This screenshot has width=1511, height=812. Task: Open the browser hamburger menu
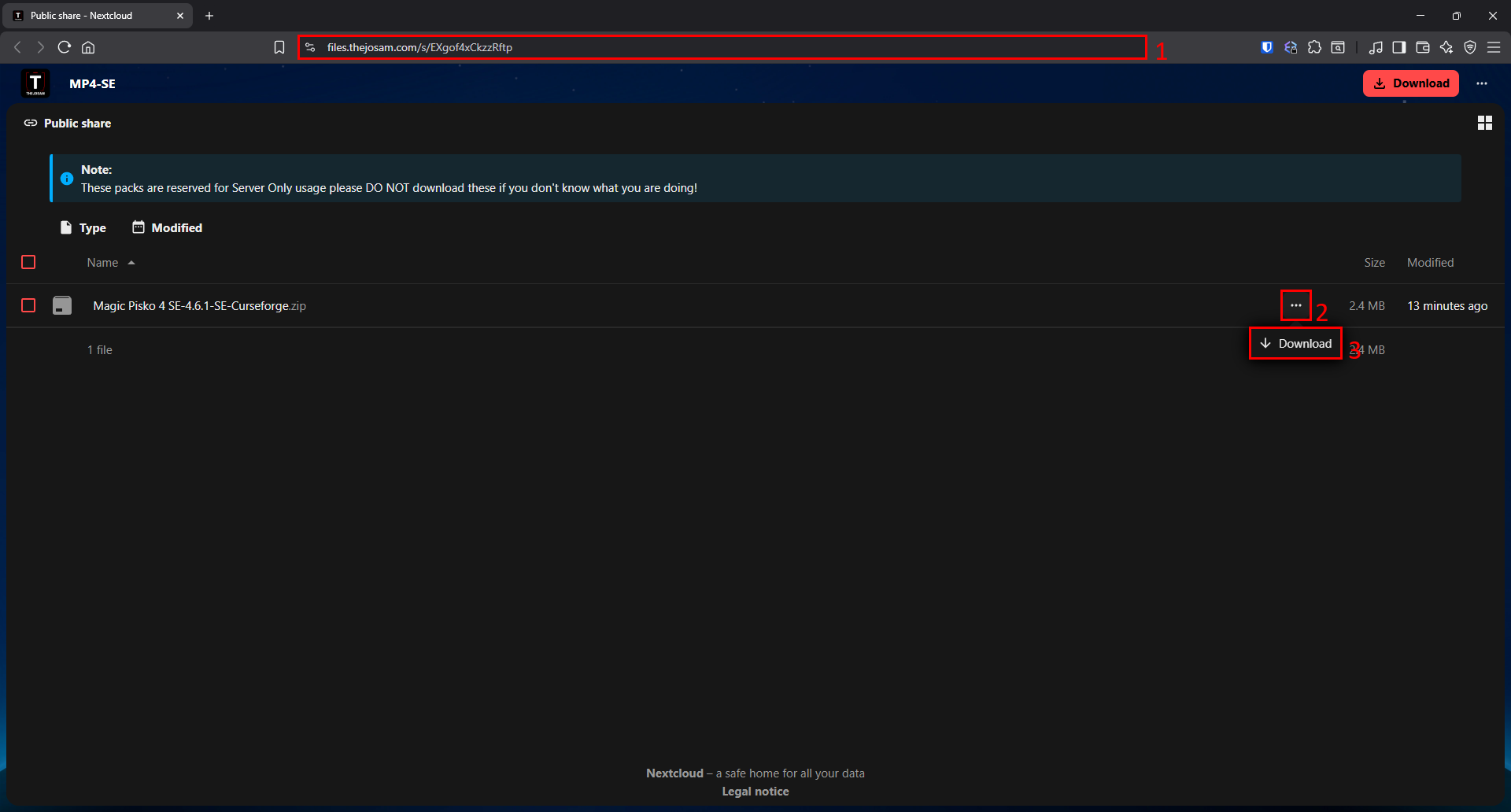(1494, 47)
